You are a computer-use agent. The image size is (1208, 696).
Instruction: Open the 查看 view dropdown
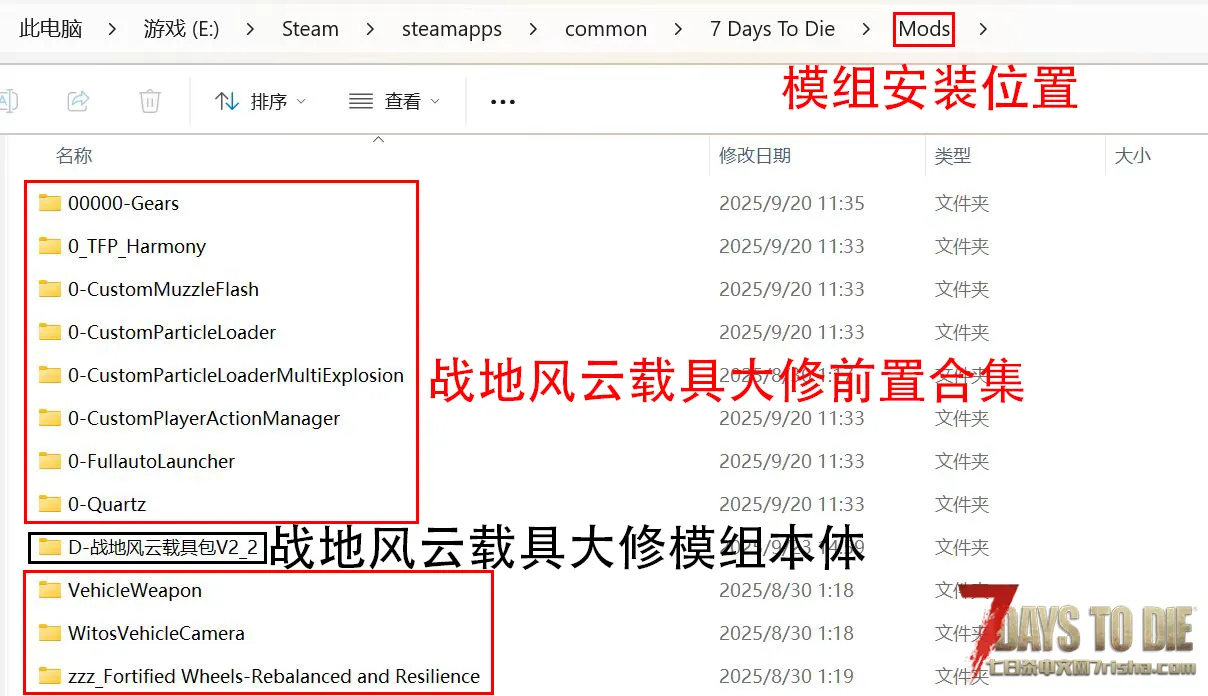(x=394, y=101)
